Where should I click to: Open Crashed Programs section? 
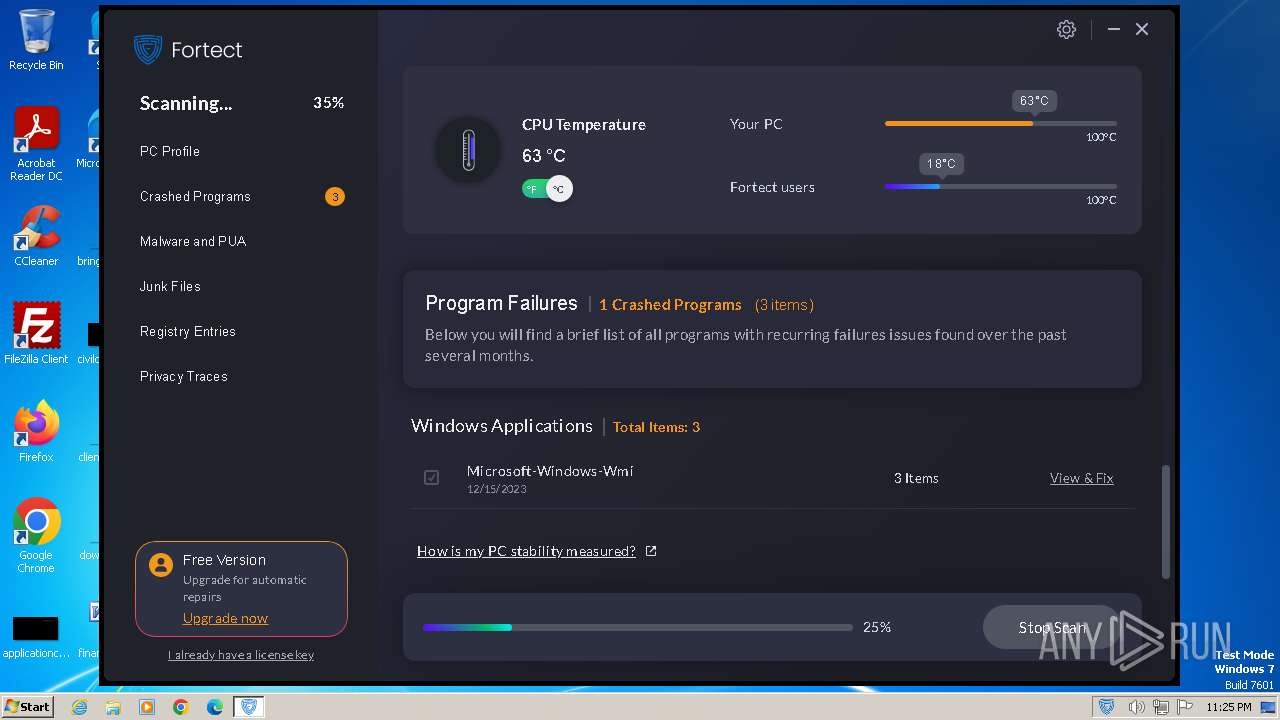[x=195, y=197]
